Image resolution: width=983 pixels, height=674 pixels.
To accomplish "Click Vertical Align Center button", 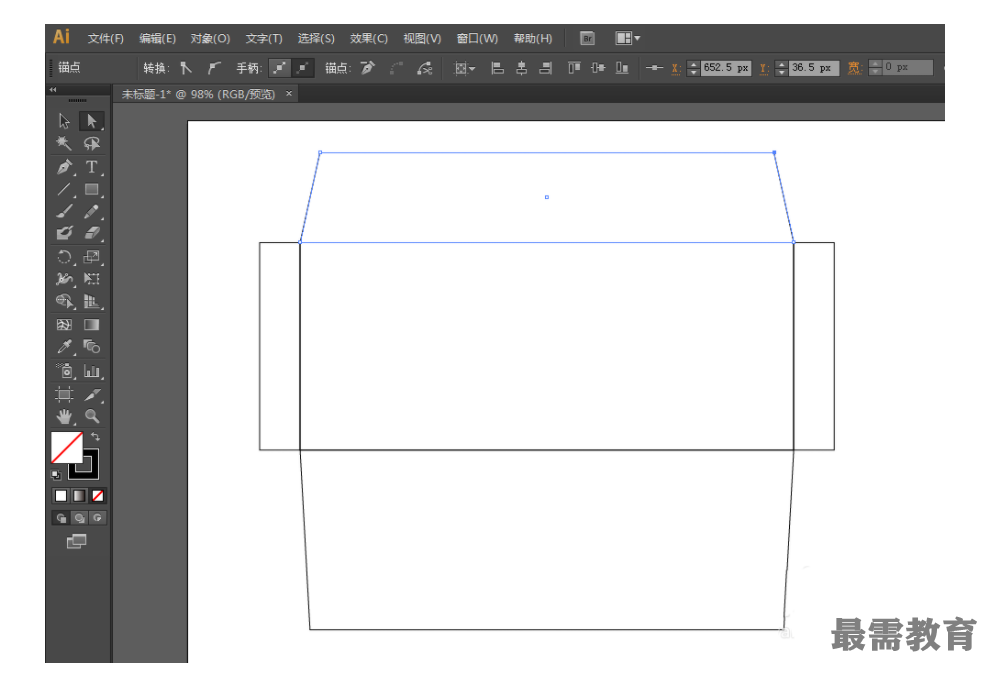I will (x=598, y=68).
